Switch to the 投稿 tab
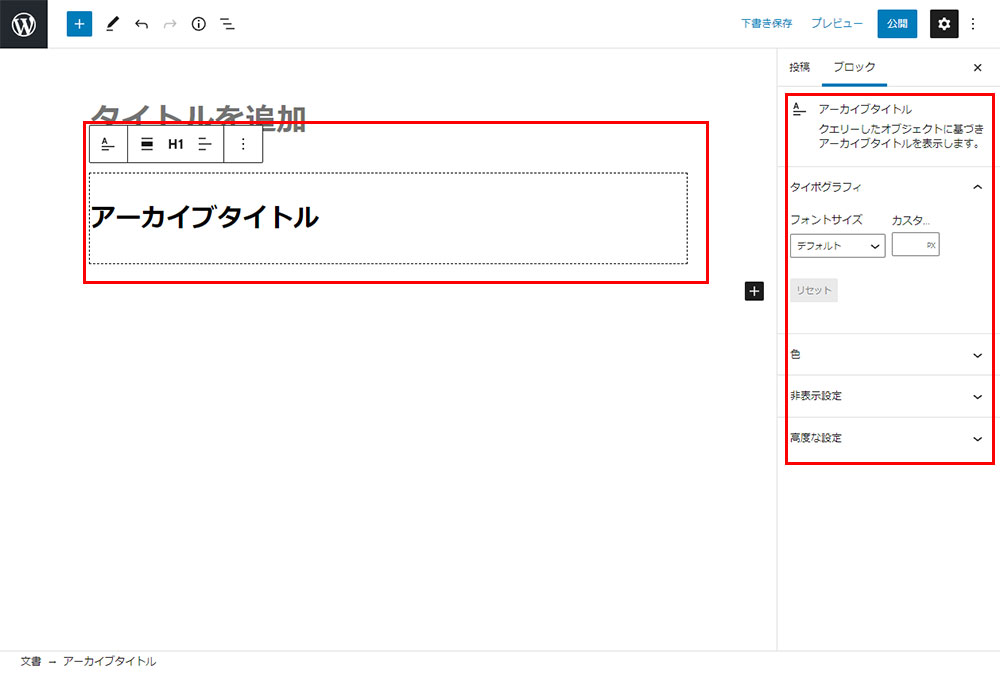The width and height of the screenshot is (1000, 696). click(799, 67)
